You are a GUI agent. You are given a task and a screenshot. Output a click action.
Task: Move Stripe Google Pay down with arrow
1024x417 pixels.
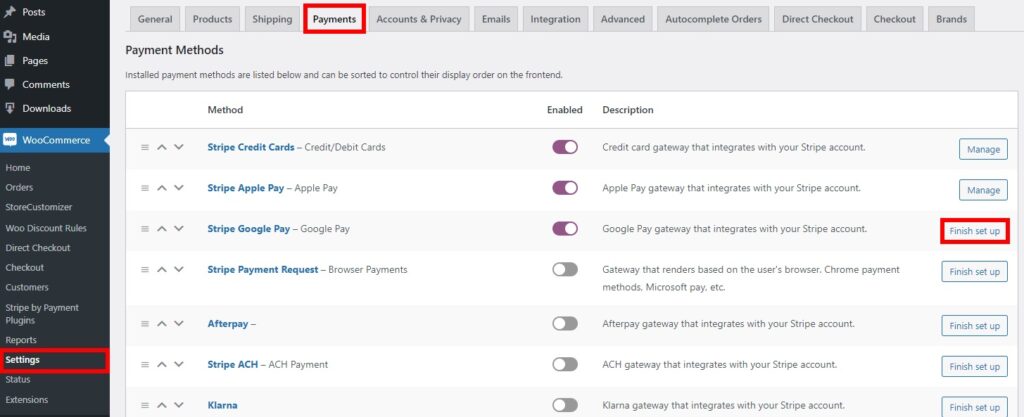tap(178, 229)
